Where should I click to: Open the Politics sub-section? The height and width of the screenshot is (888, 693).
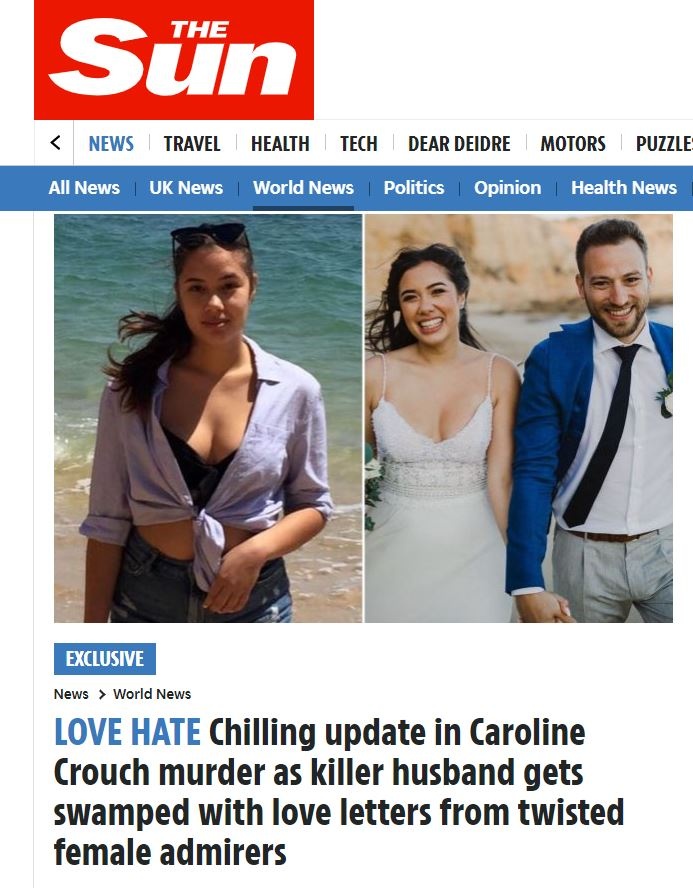coord(414,187)
